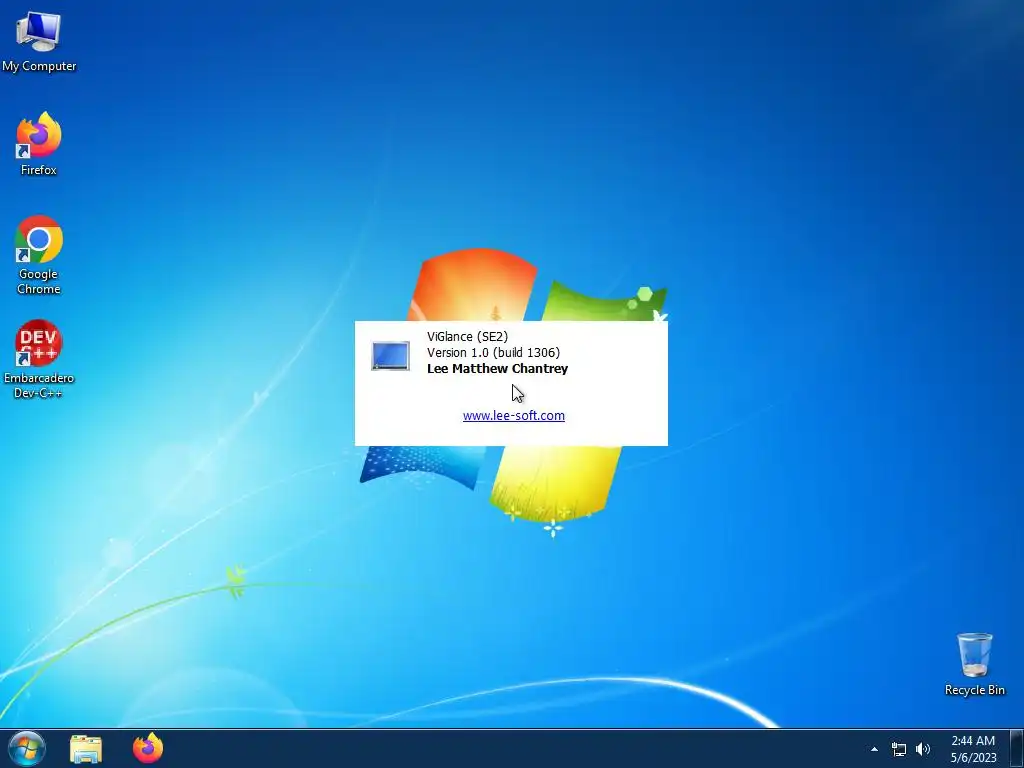Screen dimensions: 1024x768
Task: Select the Recycle Bin icon
Action: 974,664
